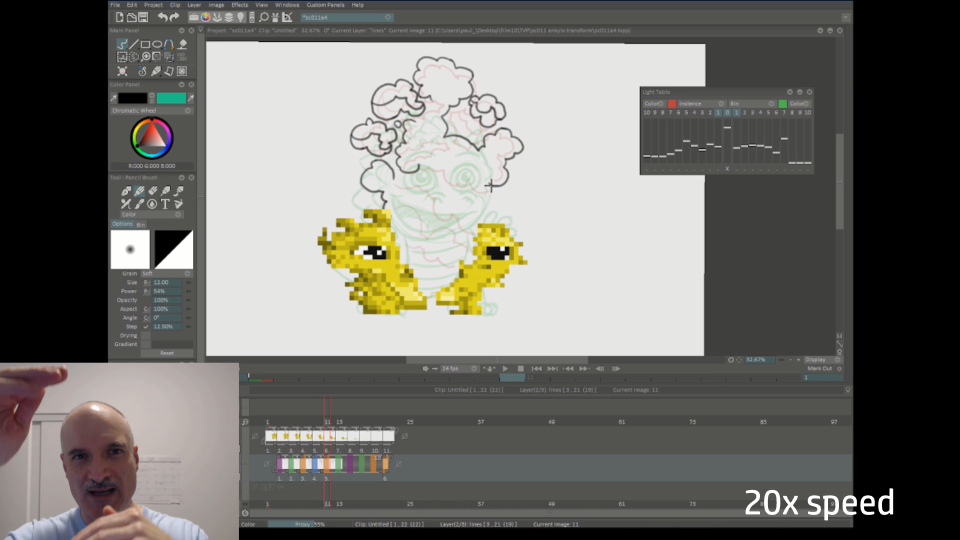Toggle the Gradient checkbox
This screenshot has height=540, width=960.
146,344
